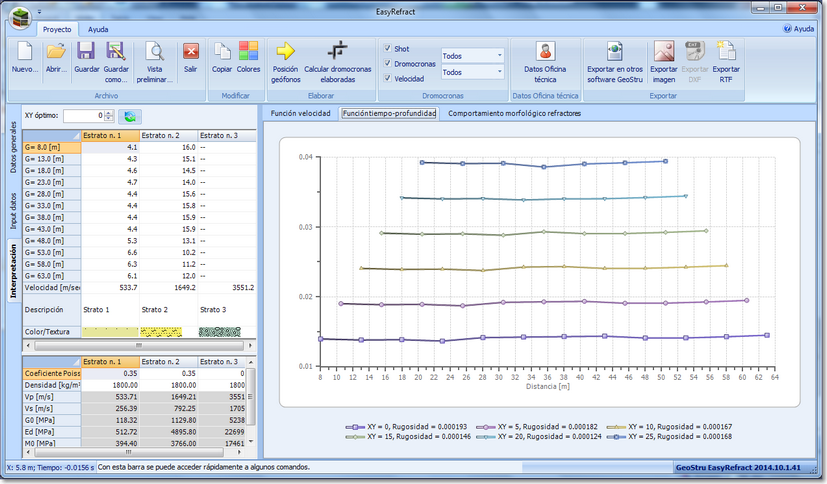Click Vs [m/s] value 256.39
Viewport: 827px width, 484px height.
(x=111, y=408)
